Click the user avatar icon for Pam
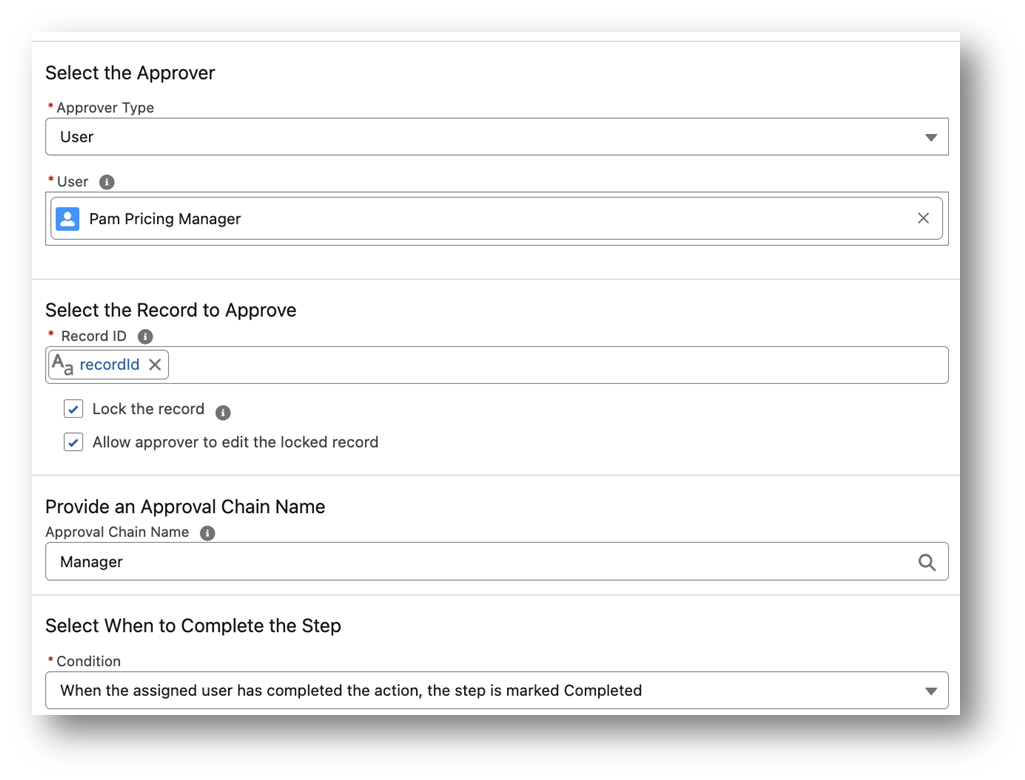Screen dimensions: 1025x780 67,219
